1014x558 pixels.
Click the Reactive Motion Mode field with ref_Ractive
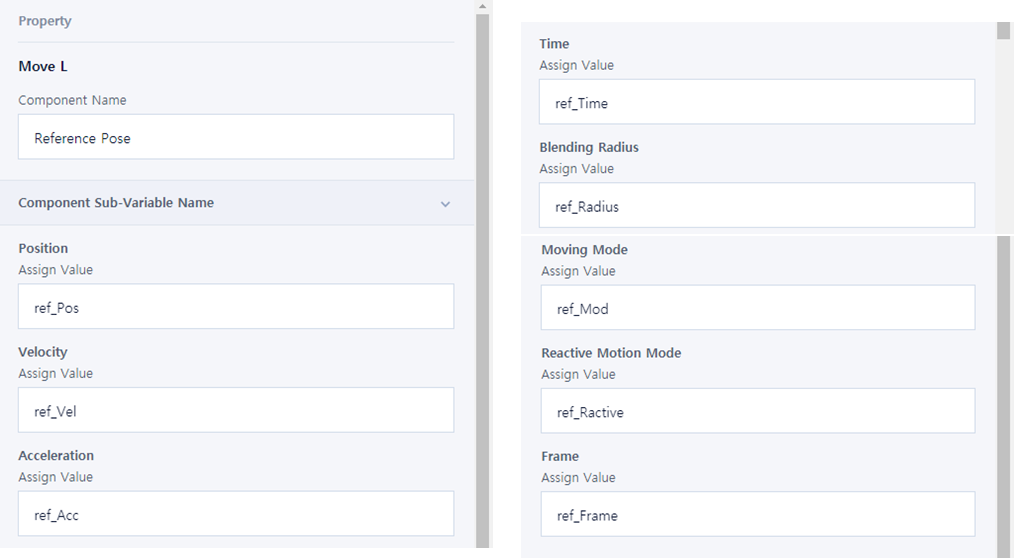click(757, 411)
